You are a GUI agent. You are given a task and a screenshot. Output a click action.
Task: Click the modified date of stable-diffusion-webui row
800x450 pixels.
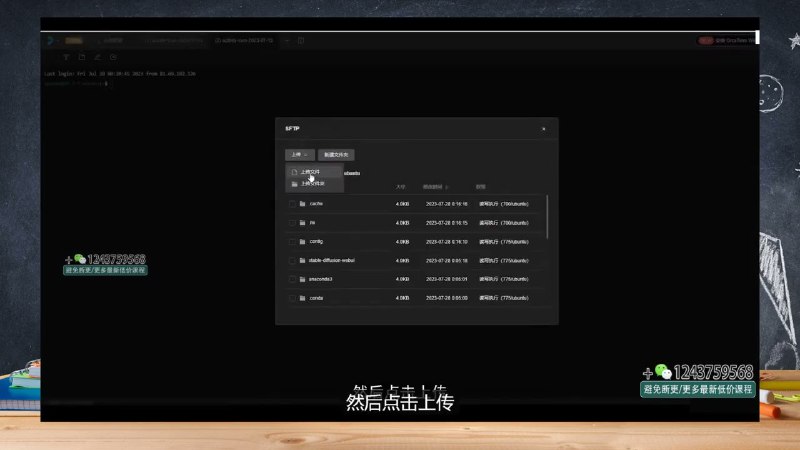coord(447,261)
